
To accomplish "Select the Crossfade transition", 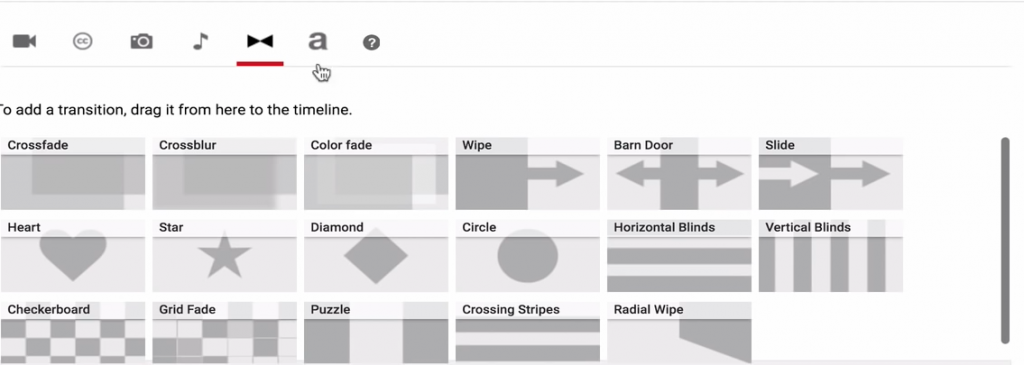I will pyautogui.click(x=72, y=174).
